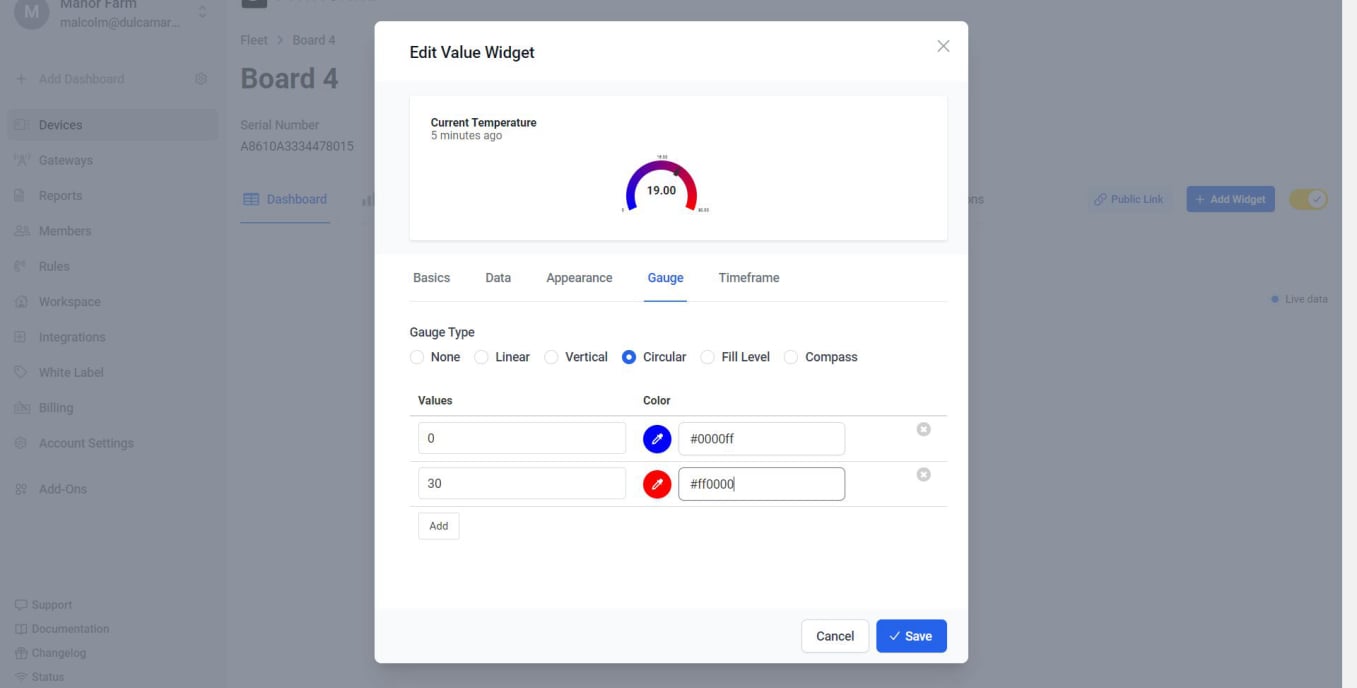Select the Linear gauge type
The image size is (1357, 688).
[482, 357]
